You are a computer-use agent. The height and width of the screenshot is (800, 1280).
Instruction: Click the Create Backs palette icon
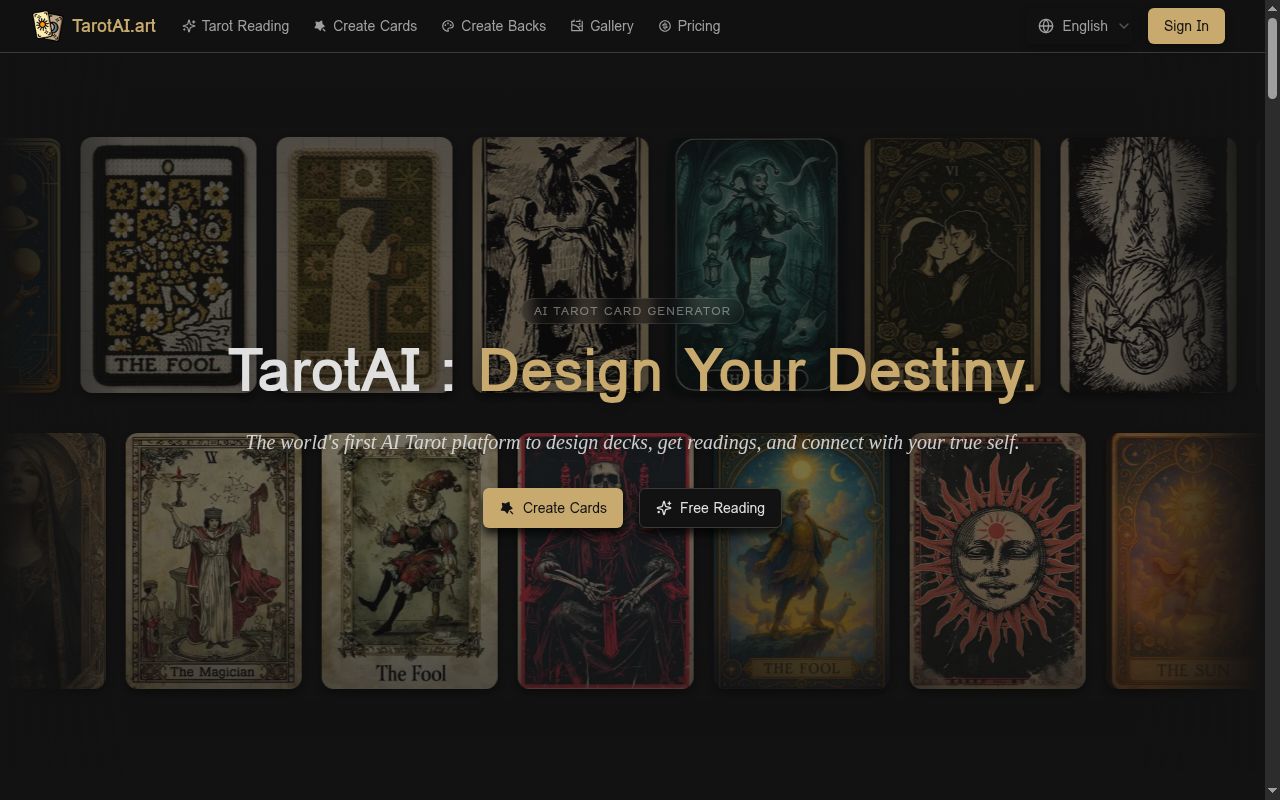coord(448,26)
